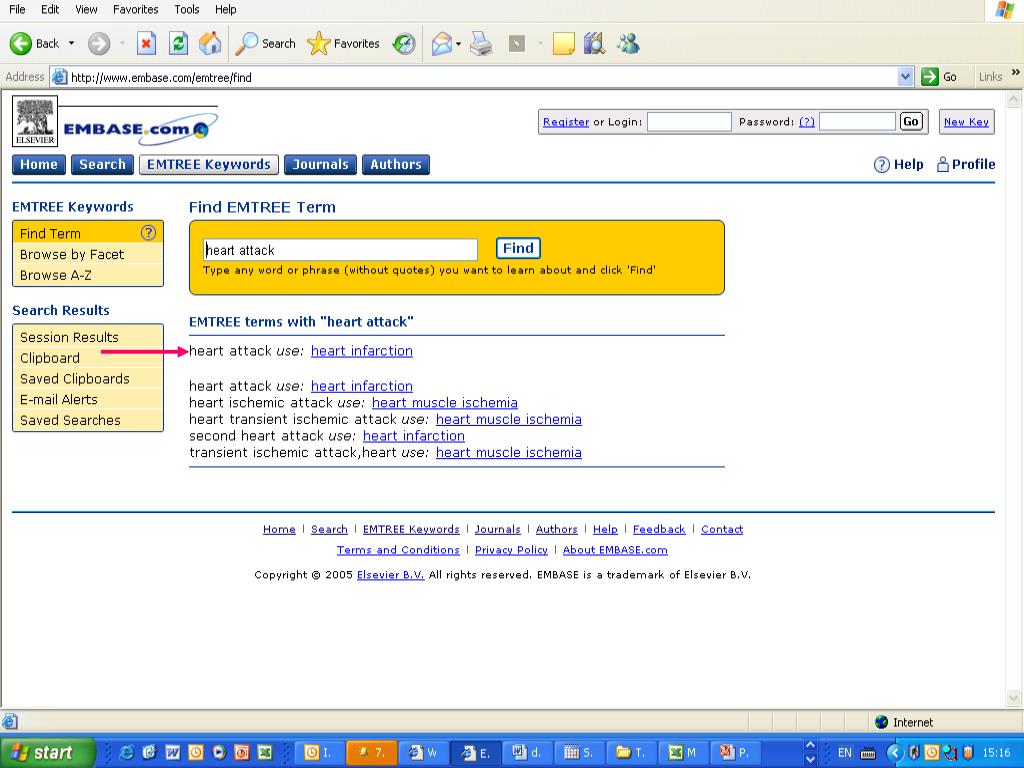Image resolution: width=1024 pixels, height=768 pixels.
Task: Click the Login username field
Action: click(689, 121)
